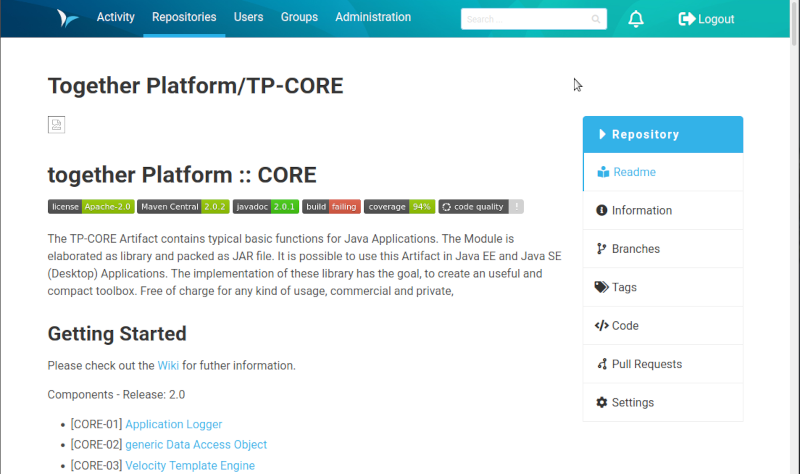
Task: Go to the Branches sidebar entry
Action: [x=663, y=248]
